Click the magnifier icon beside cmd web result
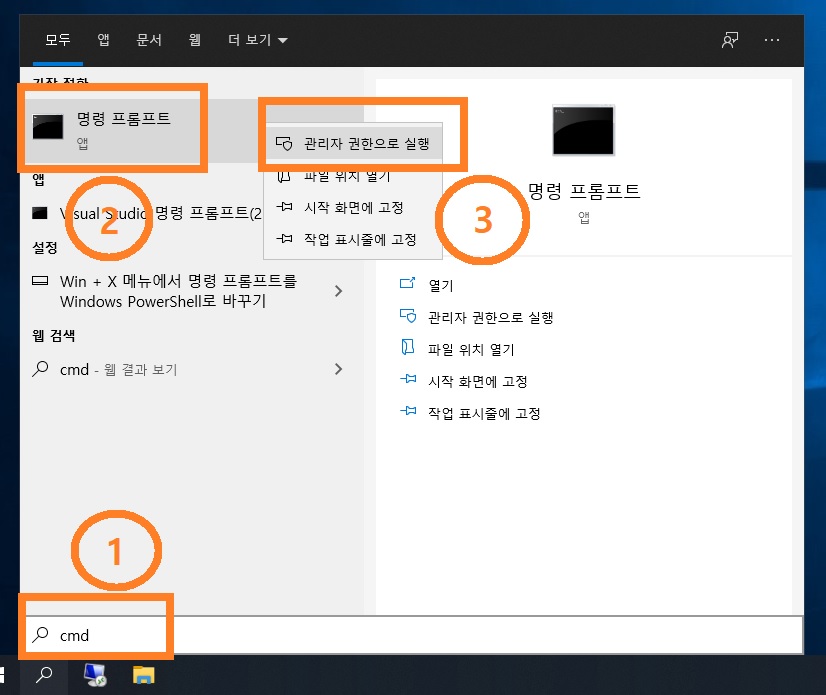826x695 pixels. pyautogui.click(x=40, y=369)
